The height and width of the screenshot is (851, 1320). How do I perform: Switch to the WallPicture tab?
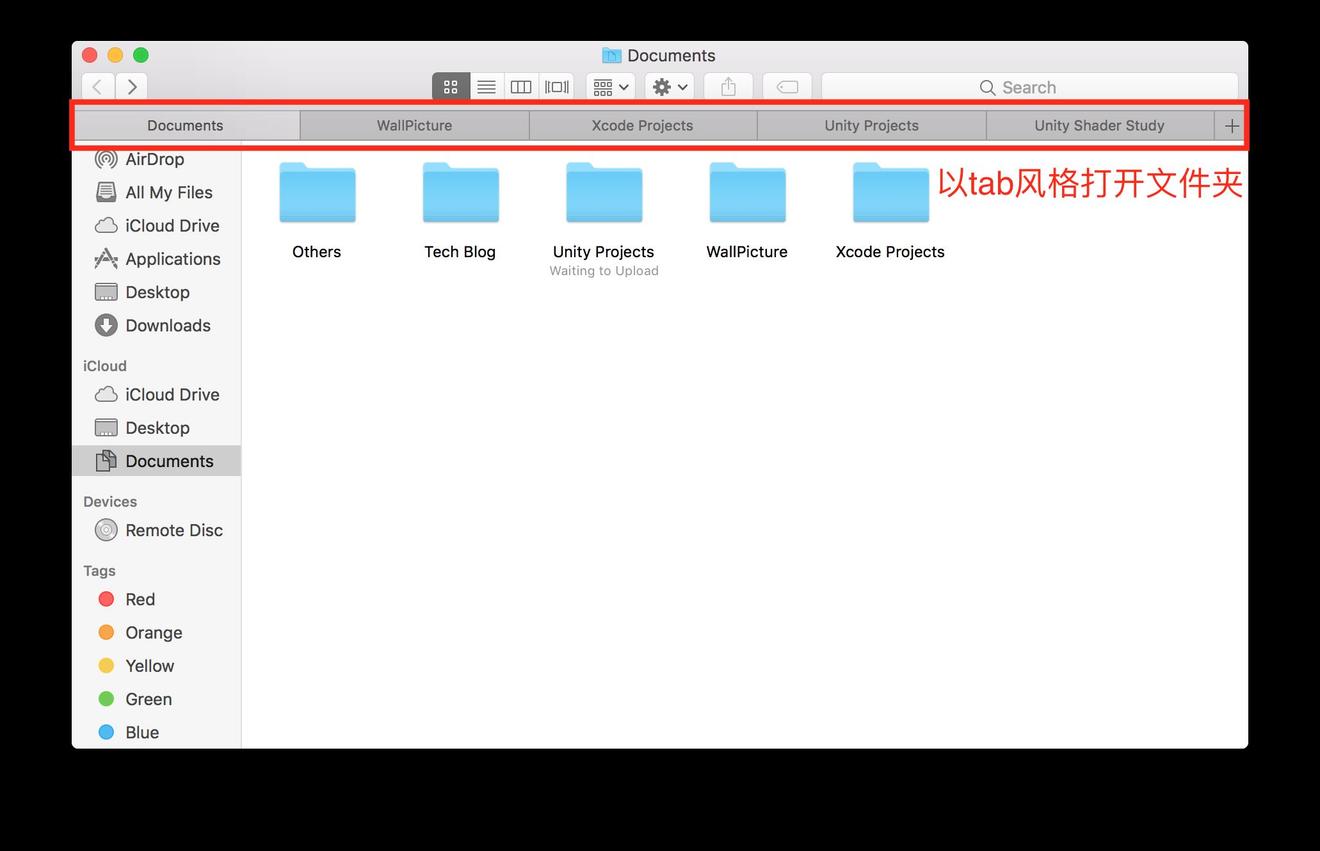[414, 125]
